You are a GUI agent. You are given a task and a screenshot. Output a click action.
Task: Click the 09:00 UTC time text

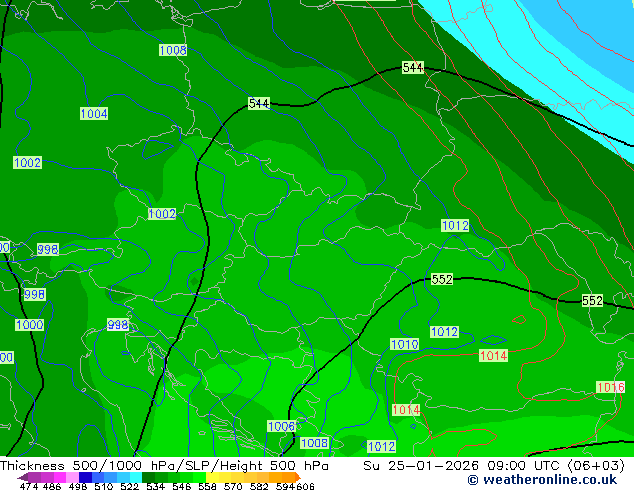coord(523,466)
